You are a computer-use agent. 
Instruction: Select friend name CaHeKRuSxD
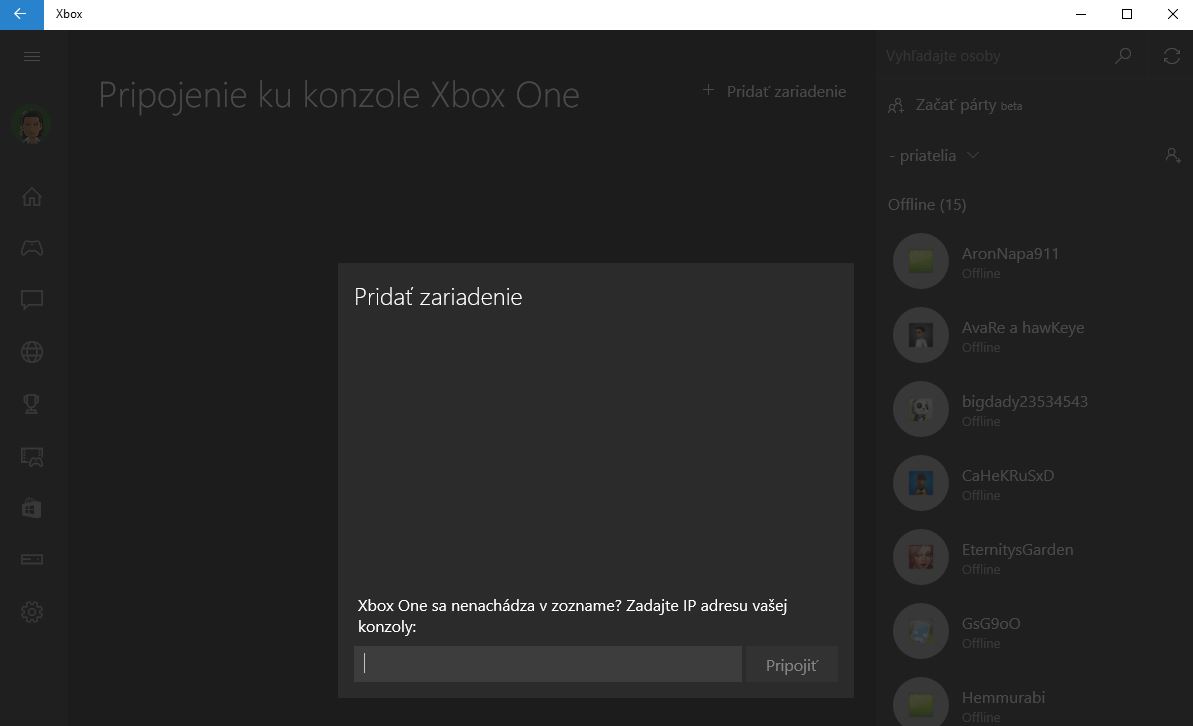(1007, 476)
